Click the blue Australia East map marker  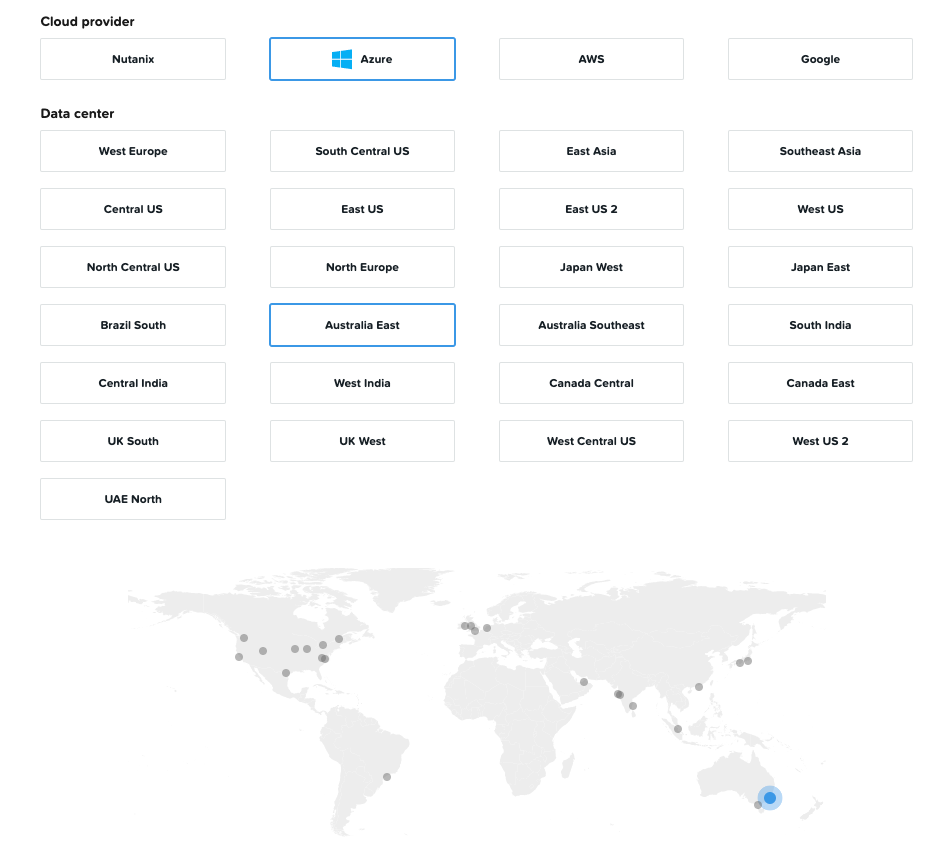coord(769,798)
